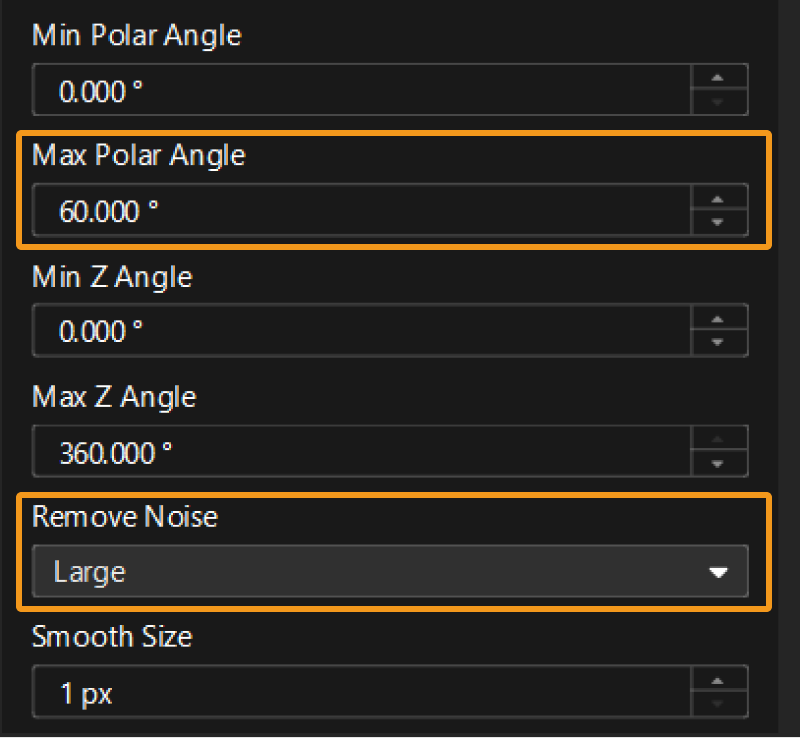This screenshot has width=800, height=738.
Task: Click the Min Polar Angle value field
Action: coord(360,91)
